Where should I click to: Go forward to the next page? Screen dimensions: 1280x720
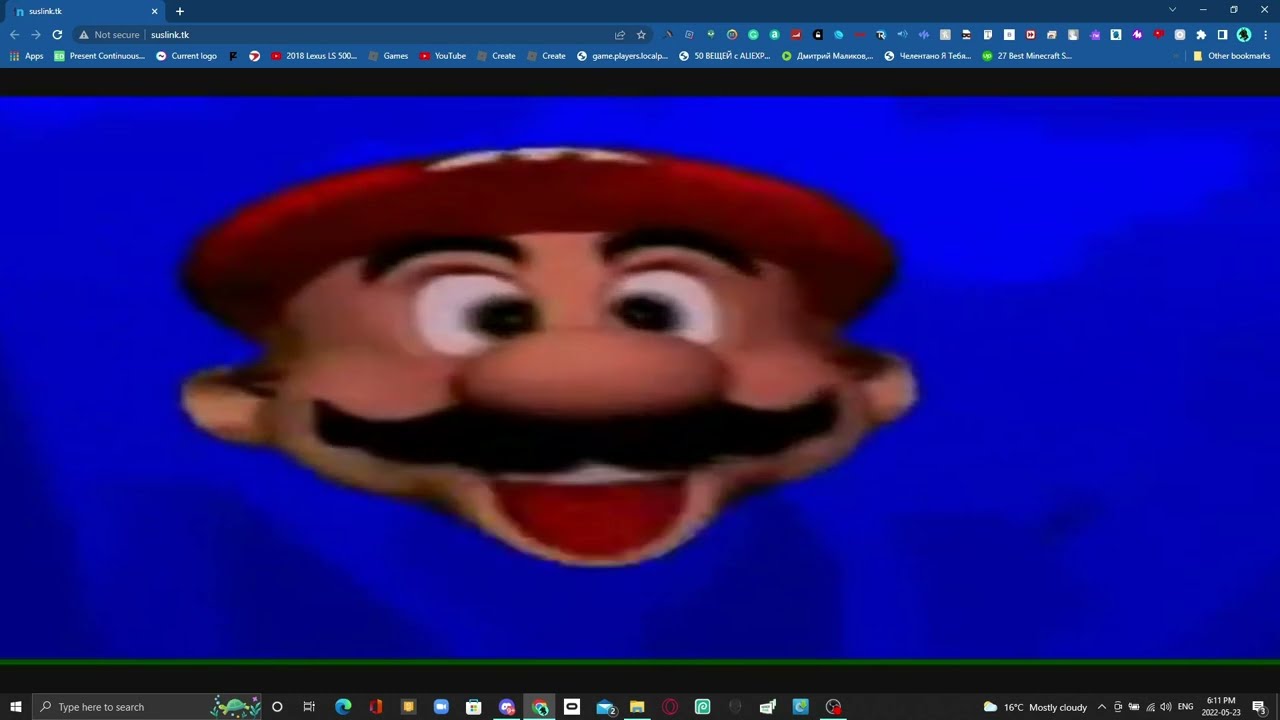tap(35, 34)
